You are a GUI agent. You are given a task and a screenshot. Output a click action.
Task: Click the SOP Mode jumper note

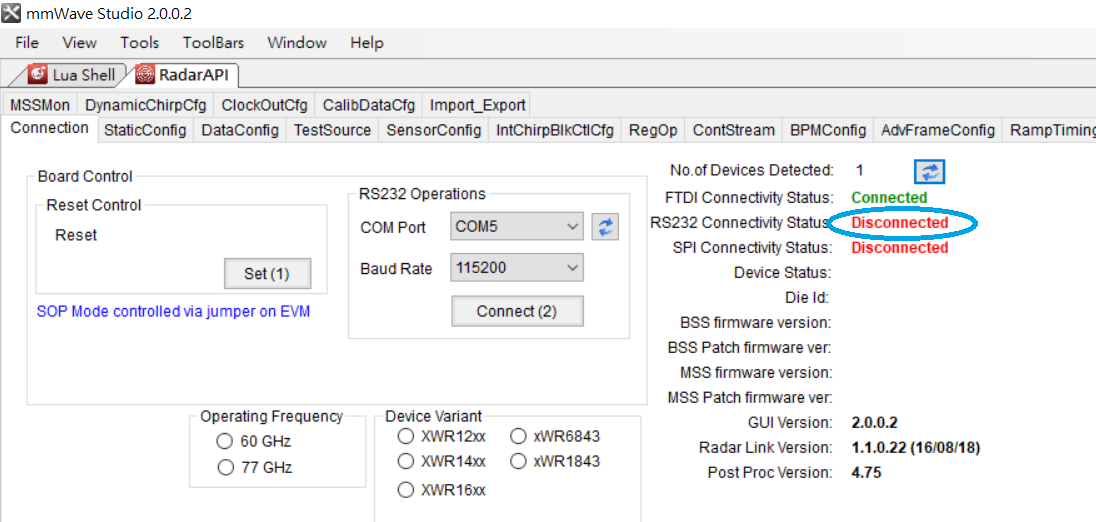(173, 312)
